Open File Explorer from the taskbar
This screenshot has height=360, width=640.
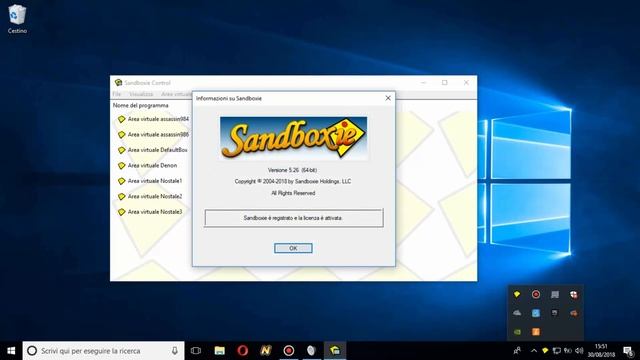click(x=220, y=351)
